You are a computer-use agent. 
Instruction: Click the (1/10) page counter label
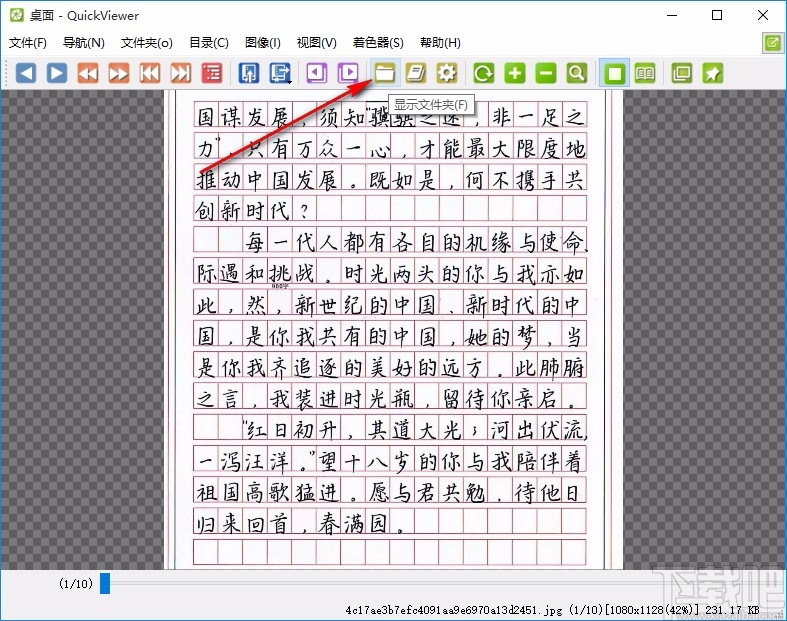click(x=76, y=583)
